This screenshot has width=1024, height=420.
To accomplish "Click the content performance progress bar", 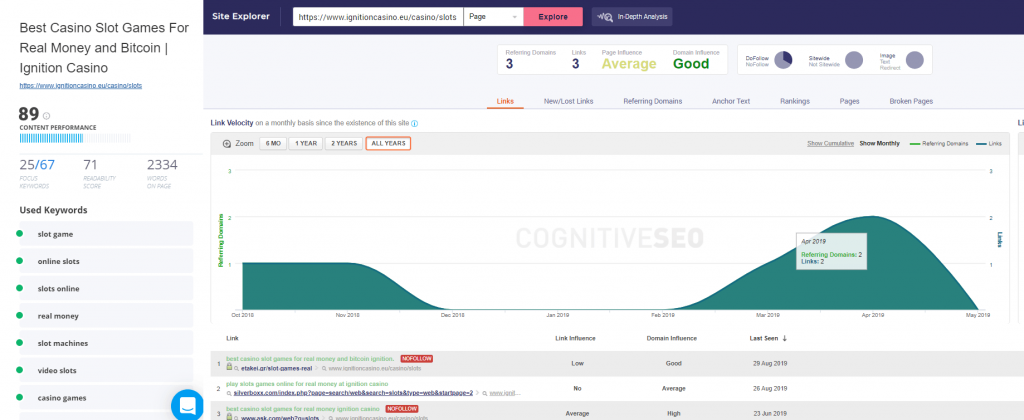I will pyautogui.click(x=75, y=138).
